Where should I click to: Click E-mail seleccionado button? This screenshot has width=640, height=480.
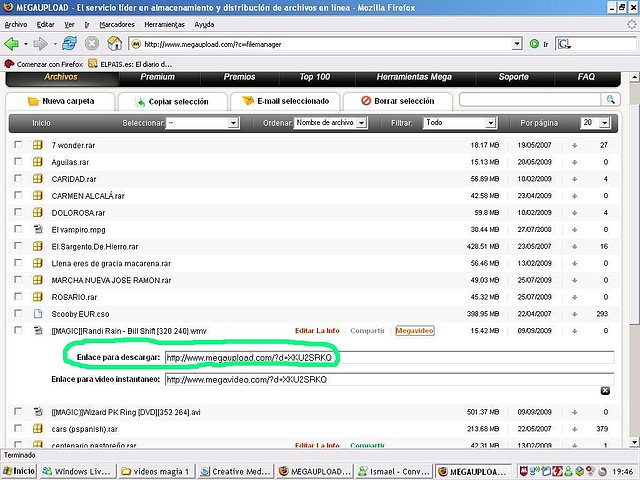(x=285, y=101)
